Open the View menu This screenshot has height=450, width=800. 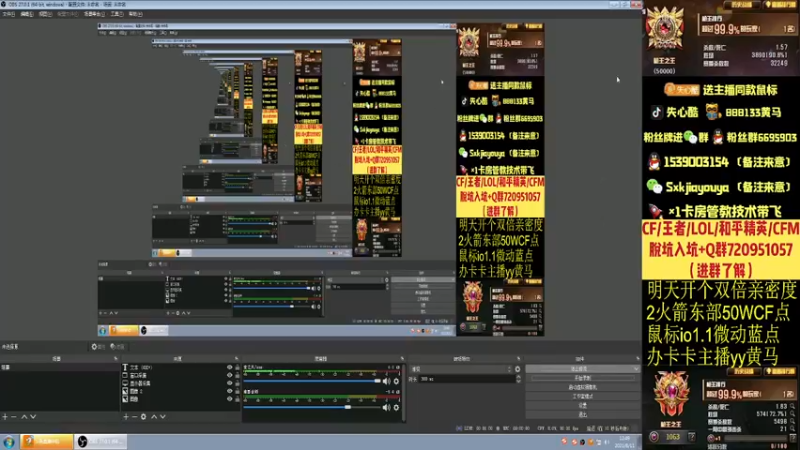point(45,14)
